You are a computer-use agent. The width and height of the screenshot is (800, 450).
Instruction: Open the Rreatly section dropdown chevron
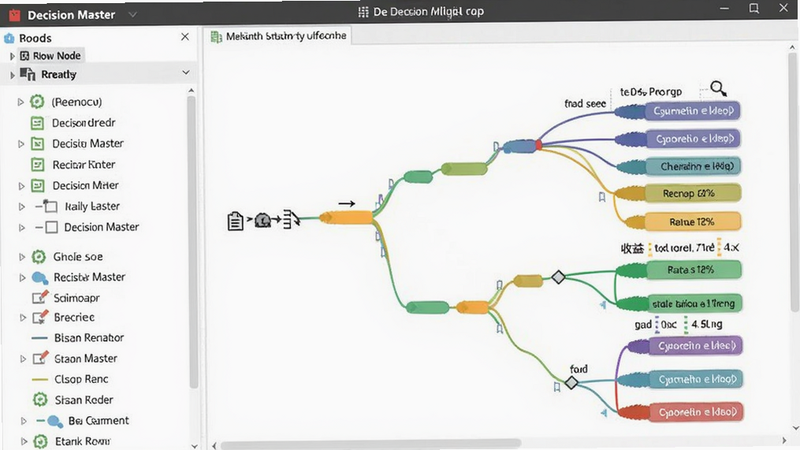coord(186,73)
